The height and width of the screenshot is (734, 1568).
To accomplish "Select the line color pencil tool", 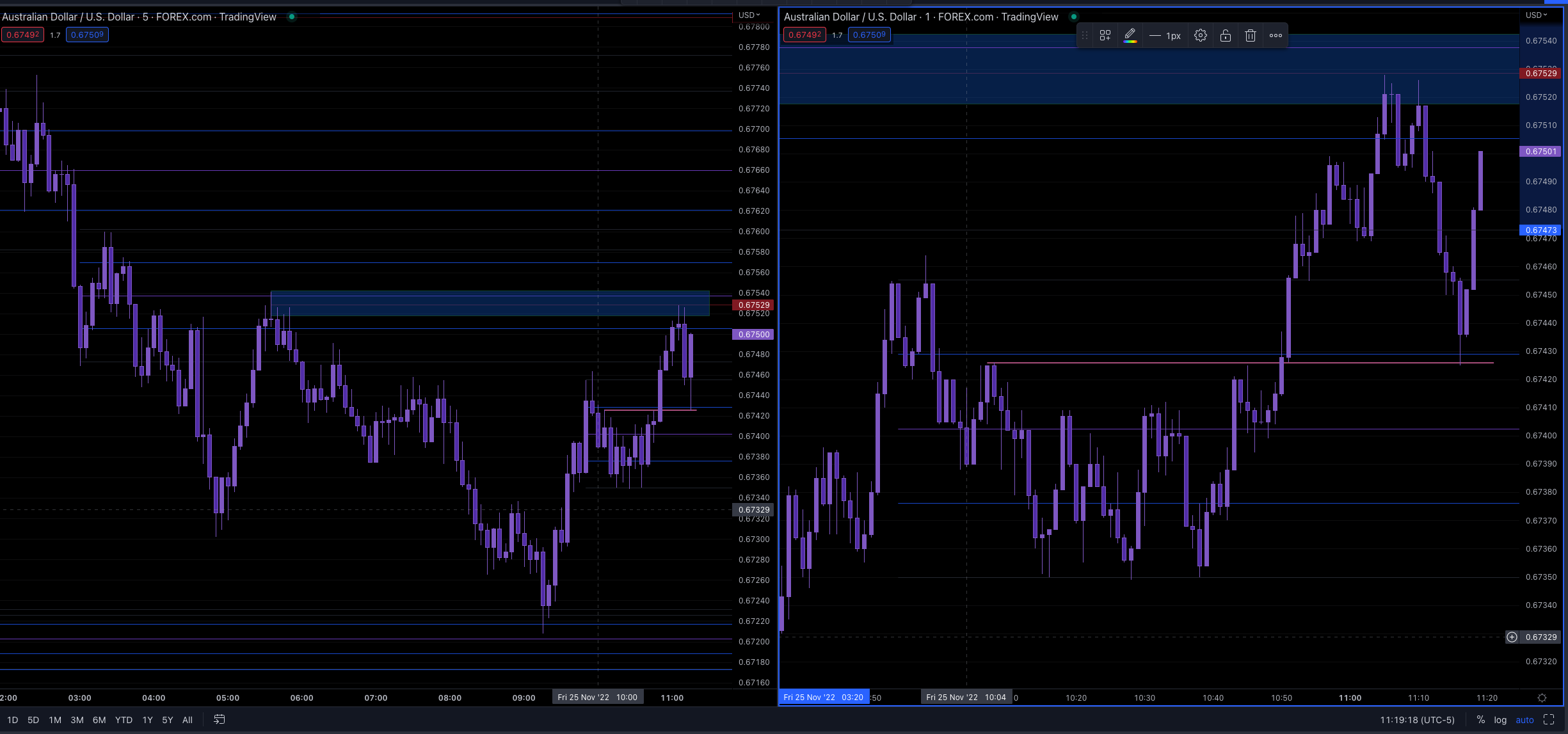I will [1130, 33].
